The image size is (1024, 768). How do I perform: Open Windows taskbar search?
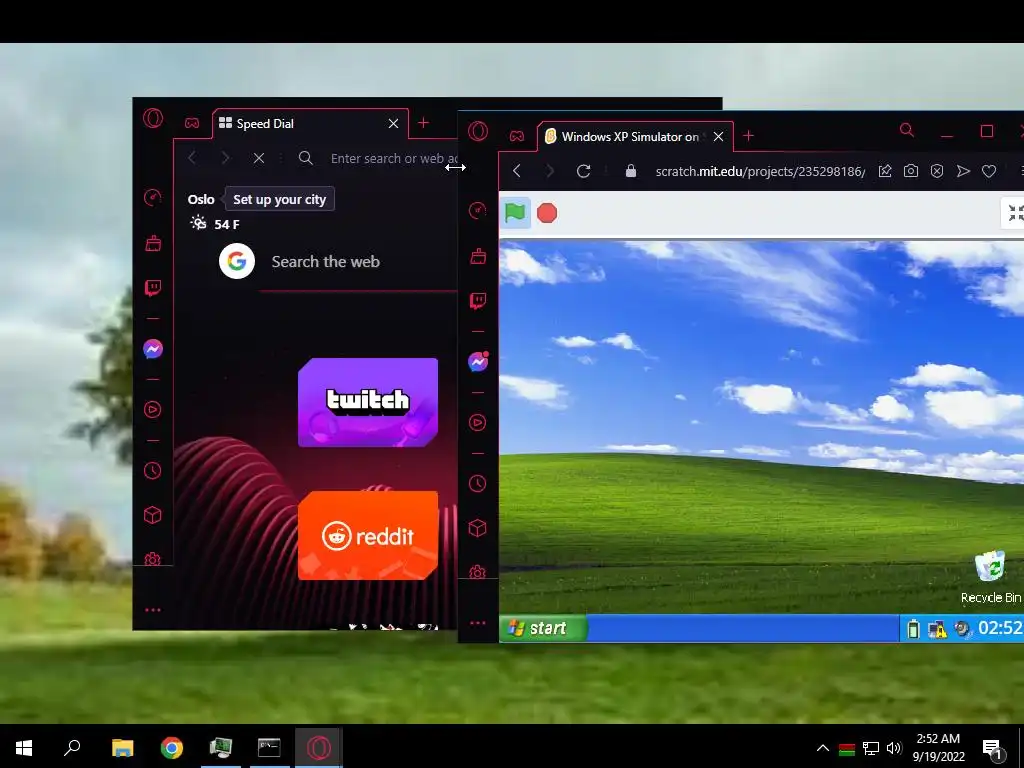pyautogui.click(x=72, y=747)
